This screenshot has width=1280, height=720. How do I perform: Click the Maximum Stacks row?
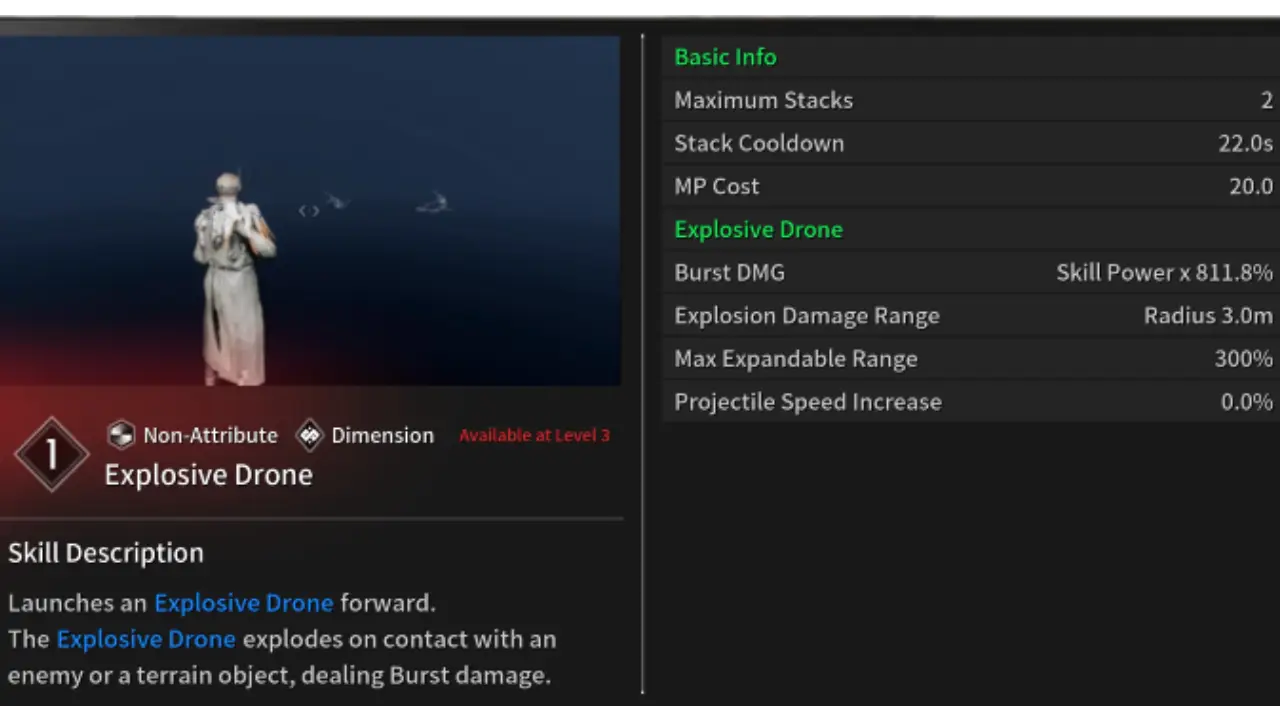pyautogui.click(x=970, y=100)
